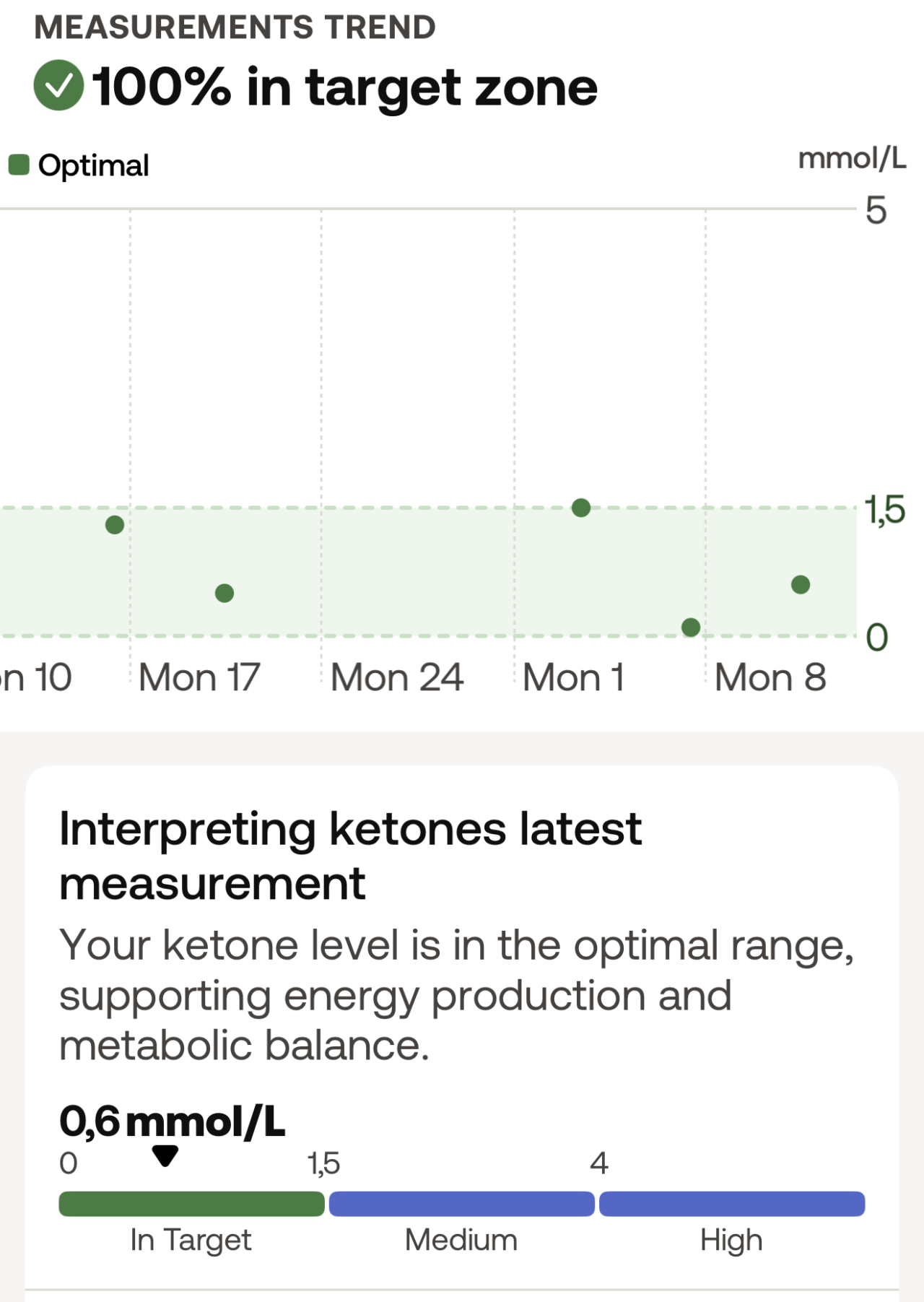Select the data point just before Mon 17
Screen dimensions: 924x1302
115,525
